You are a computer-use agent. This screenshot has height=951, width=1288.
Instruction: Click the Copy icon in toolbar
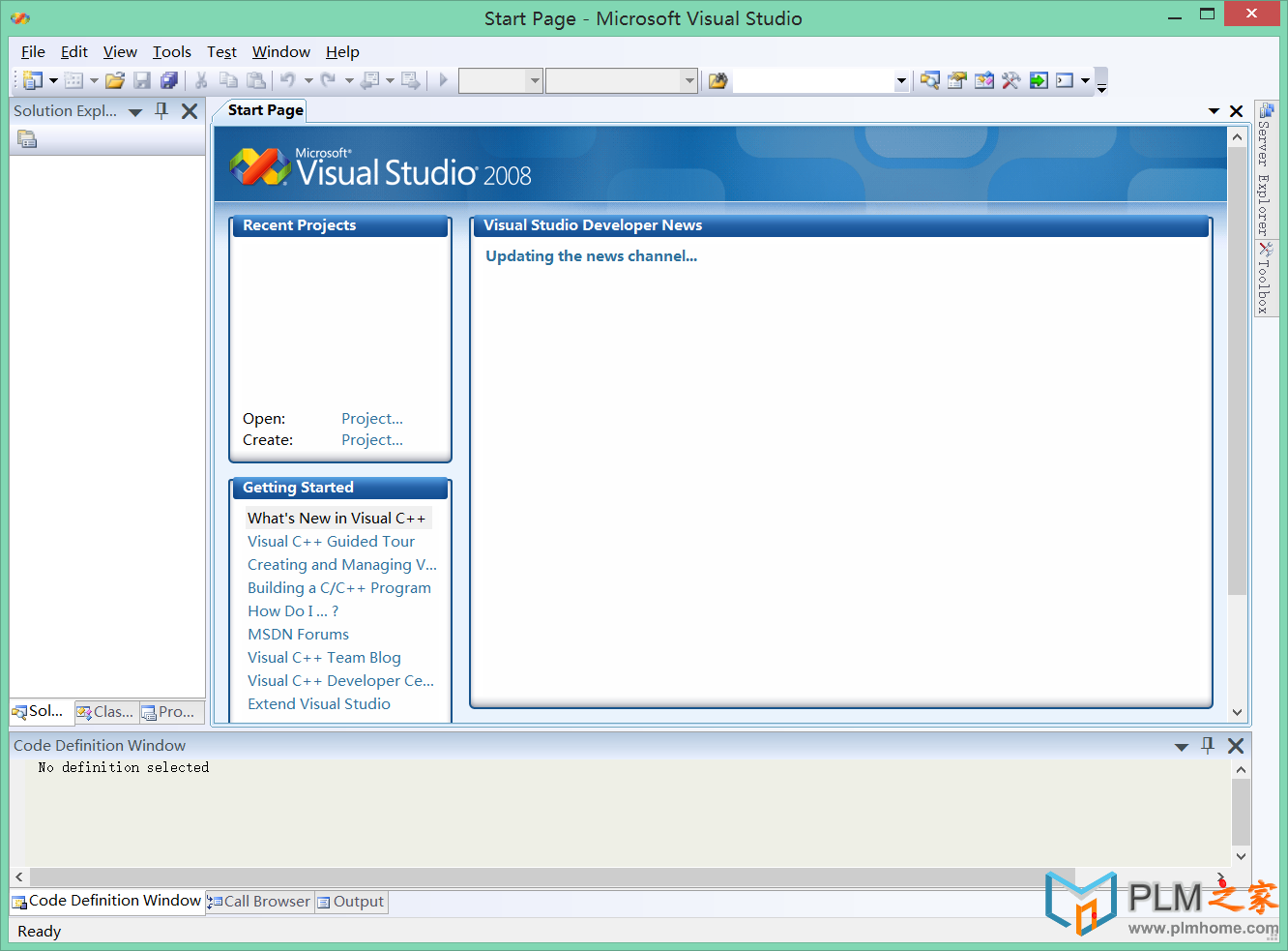(228, 80)
